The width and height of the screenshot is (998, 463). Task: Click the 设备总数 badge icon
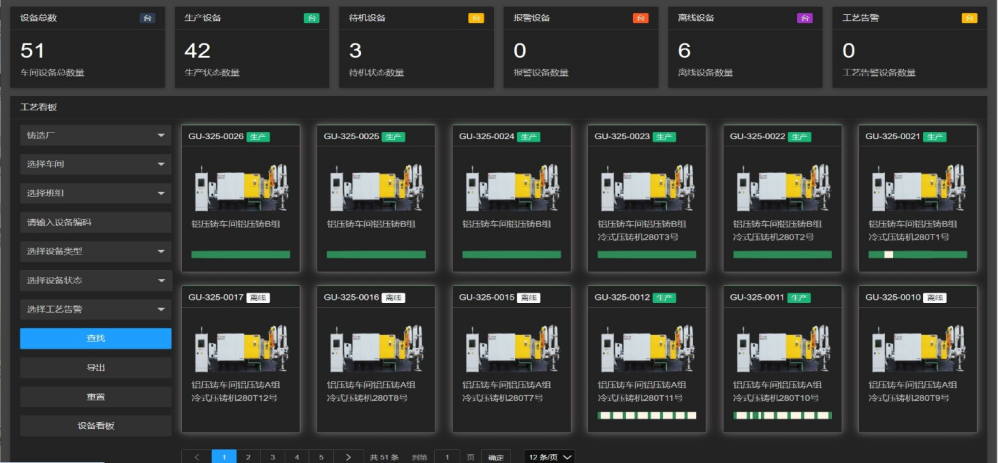pyautogui.click(x=148, y=18)
